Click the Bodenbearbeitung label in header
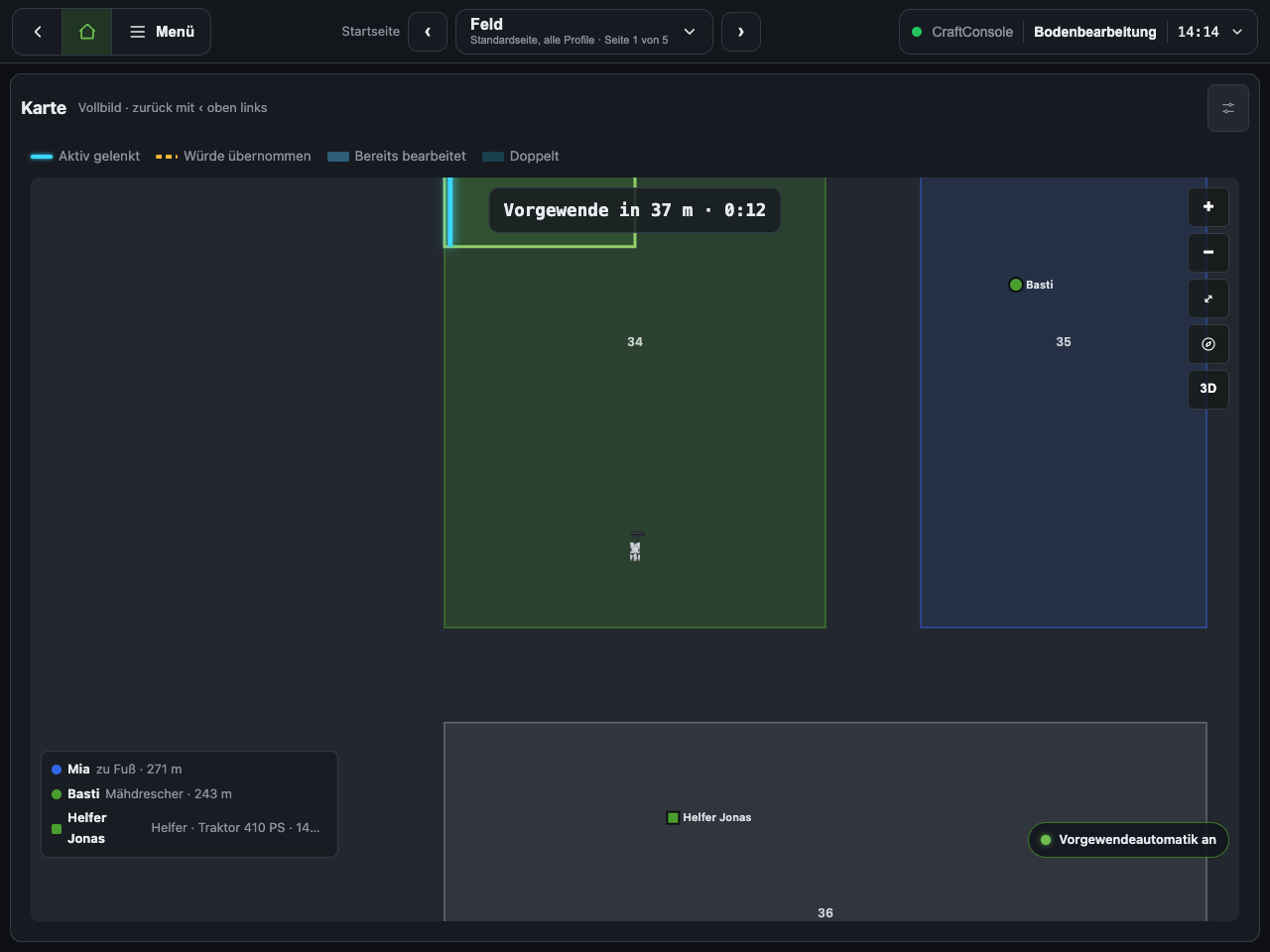The image size is (1270, 952). 1095,32
